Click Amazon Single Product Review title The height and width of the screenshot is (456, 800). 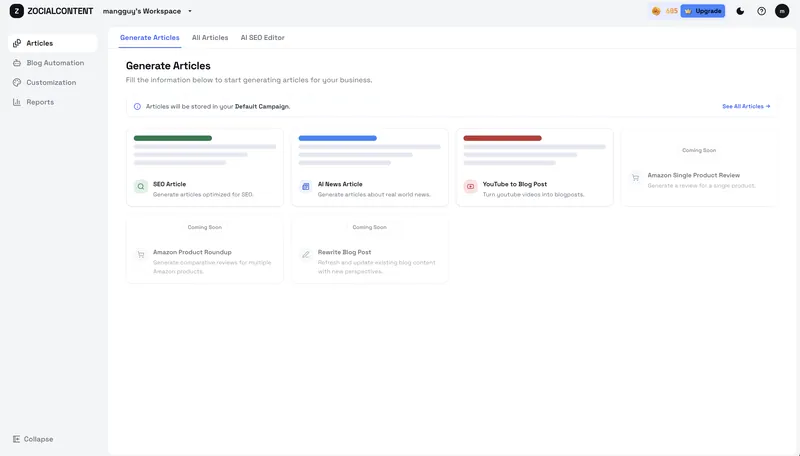tap(693, 175)
